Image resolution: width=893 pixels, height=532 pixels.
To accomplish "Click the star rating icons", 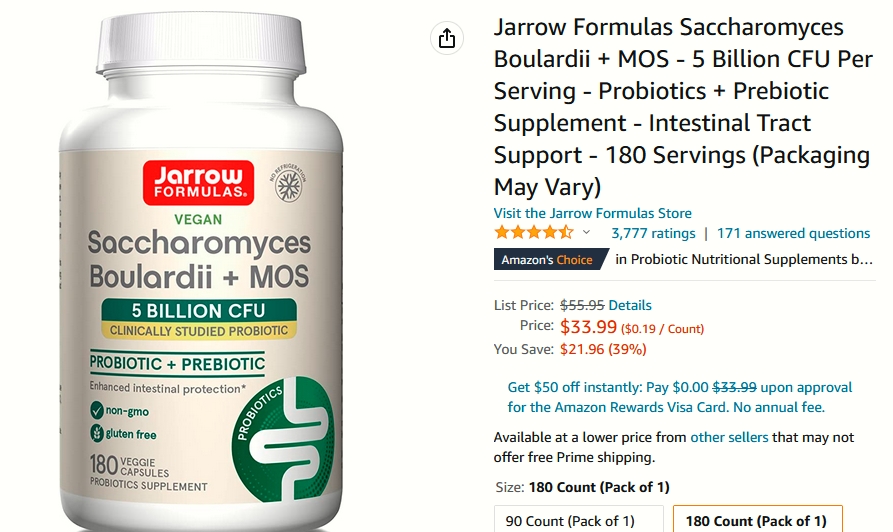I will point(534,232).
